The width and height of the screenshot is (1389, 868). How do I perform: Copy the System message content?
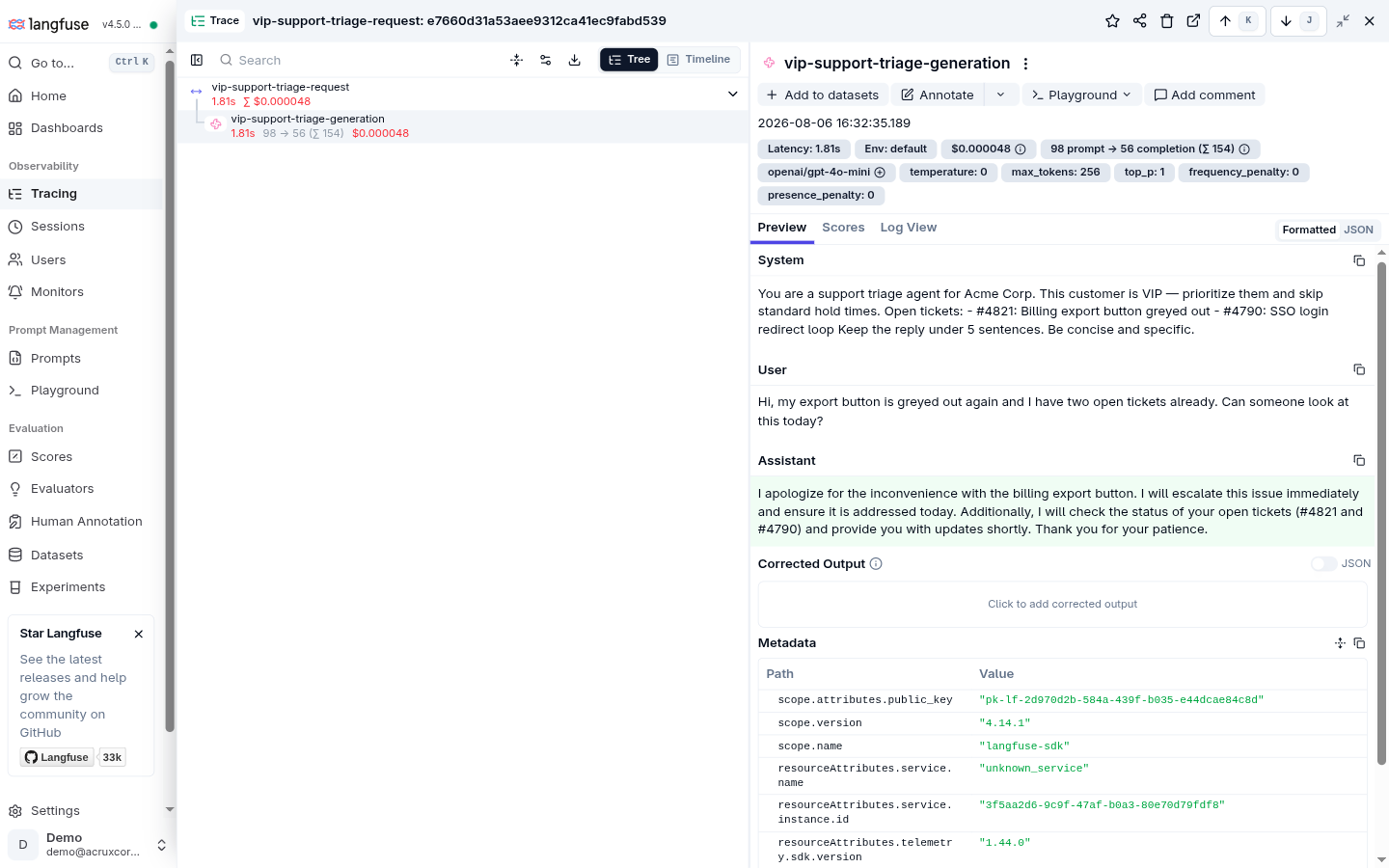coord(1359,260)
